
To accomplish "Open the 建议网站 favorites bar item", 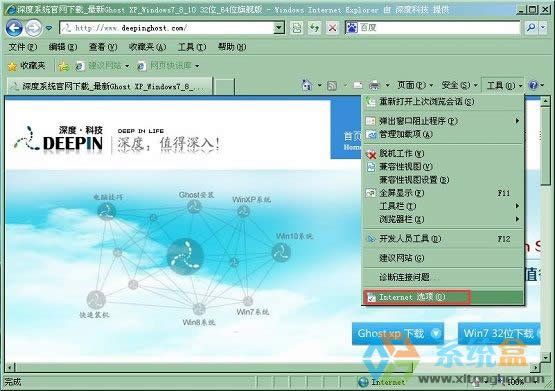I will click(103, 66).
